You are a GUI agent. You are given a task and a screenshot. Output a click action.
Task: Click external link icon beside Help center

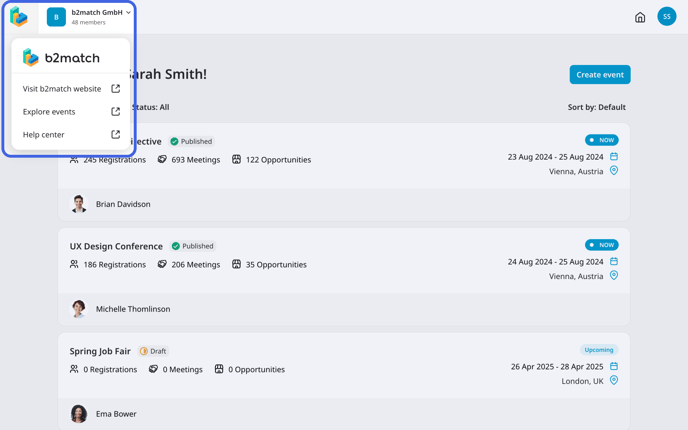116,134
